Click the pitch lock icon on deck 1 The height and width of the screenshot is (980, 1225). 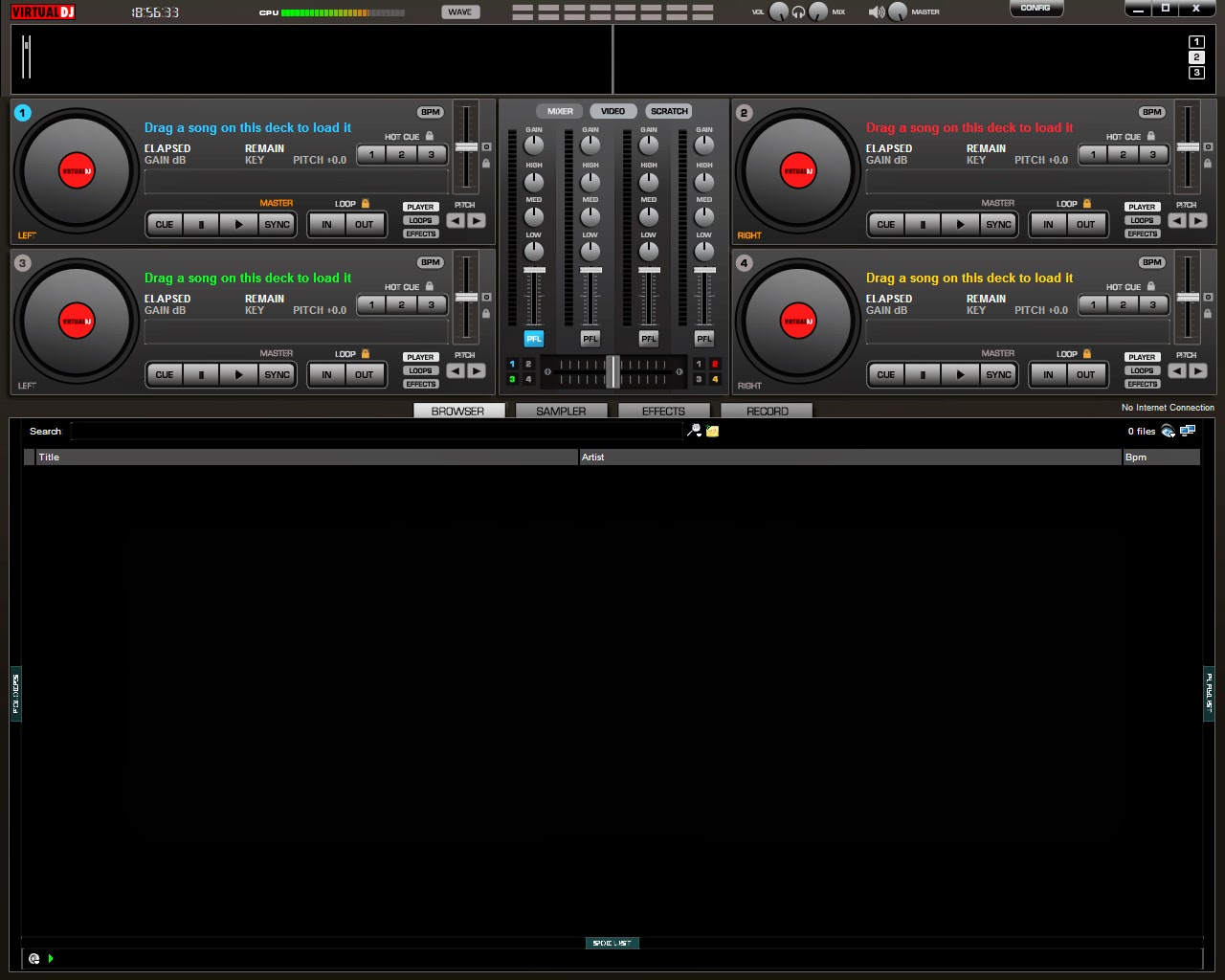coord(486,164)
